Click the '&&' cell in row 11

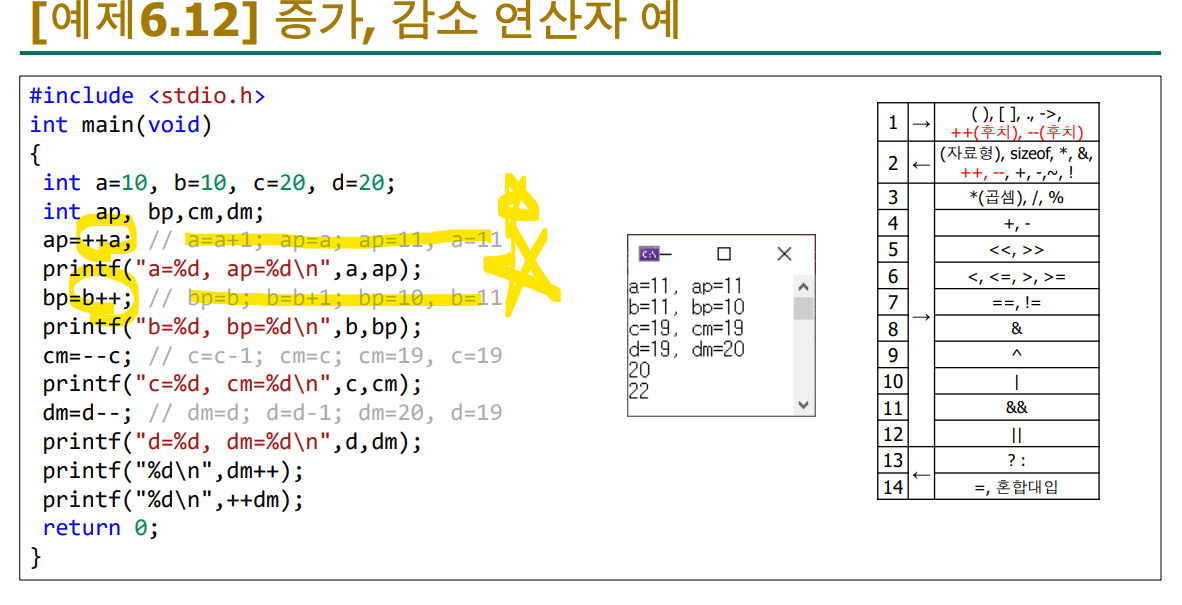pyautogui.click(x=1016, y=408)
